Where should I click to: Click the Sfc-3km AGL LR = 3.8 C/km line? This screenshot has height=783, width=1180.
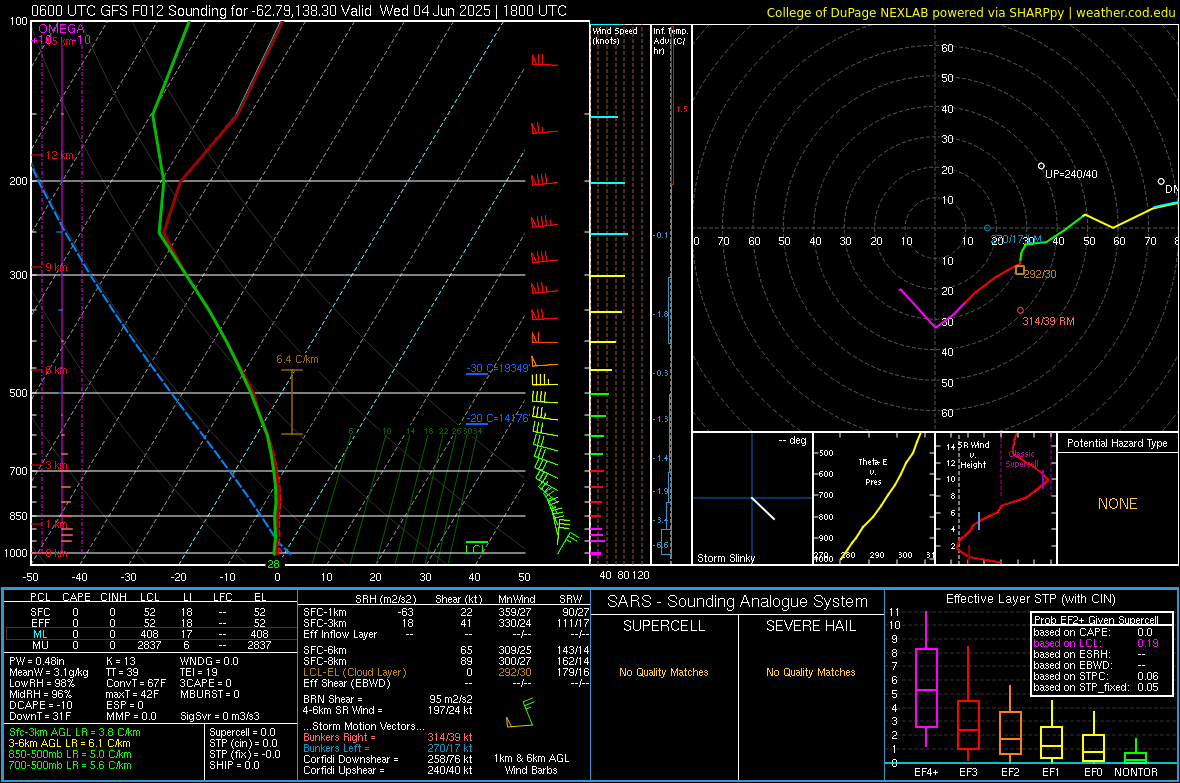click(75, 732)
